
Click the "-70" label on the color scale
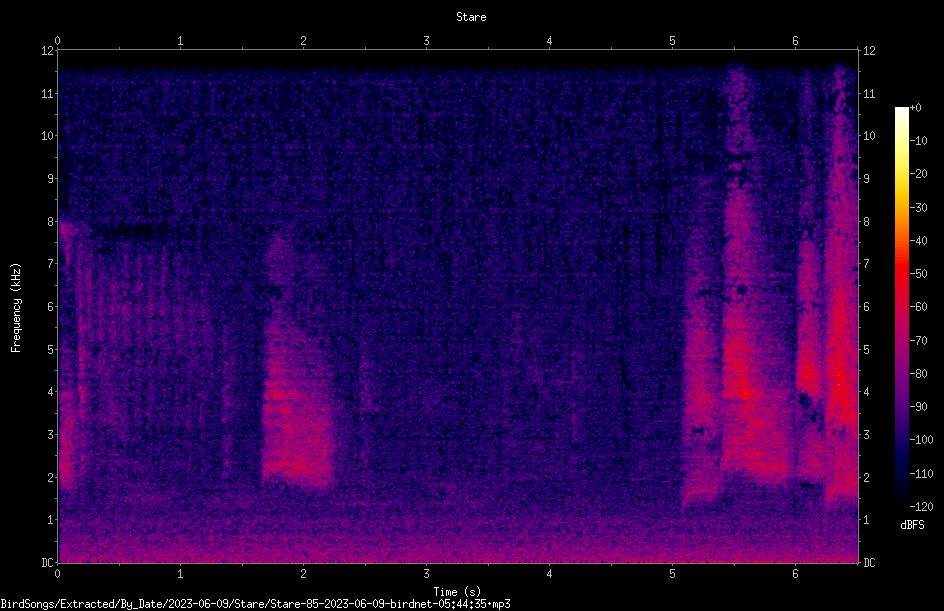918,341
